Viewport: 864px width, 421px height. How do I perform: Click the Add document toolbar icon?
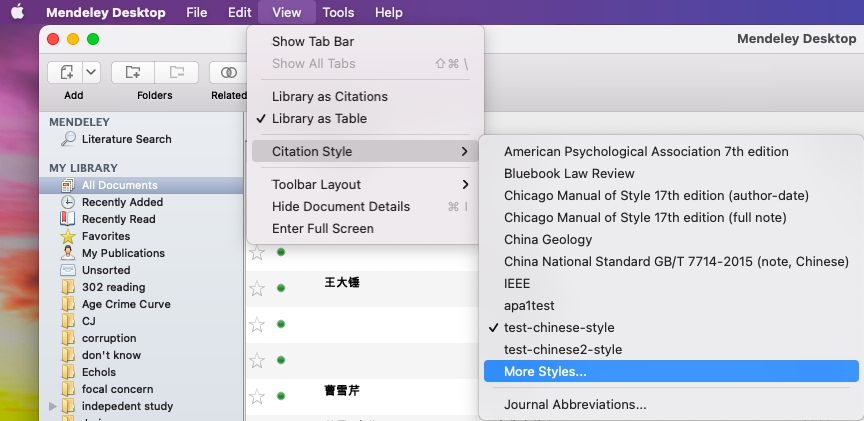click(x=66, y=72)
